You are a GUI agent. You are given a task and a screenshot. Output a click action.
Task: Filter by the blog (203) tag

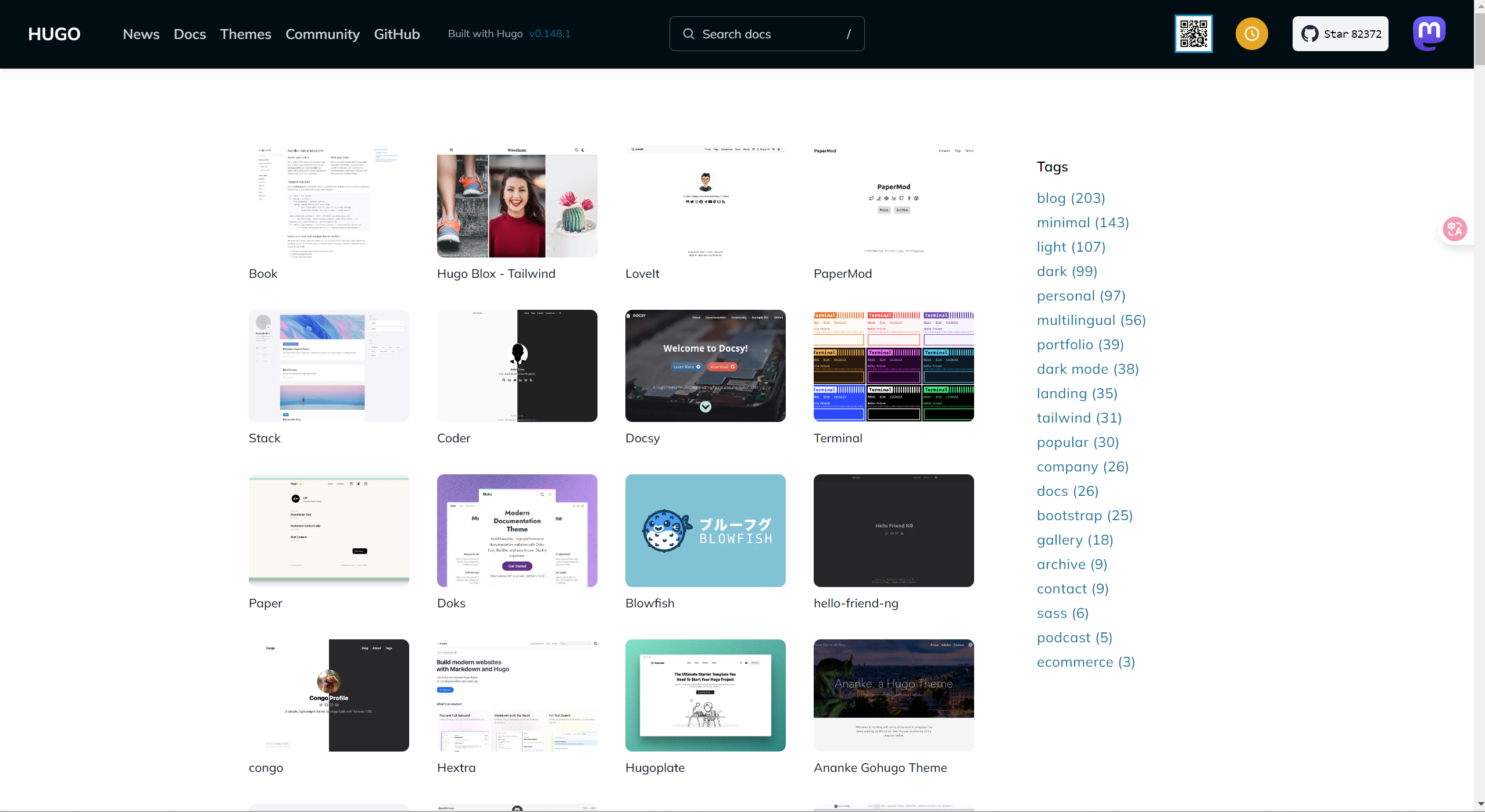click(x=1071, y=198)
